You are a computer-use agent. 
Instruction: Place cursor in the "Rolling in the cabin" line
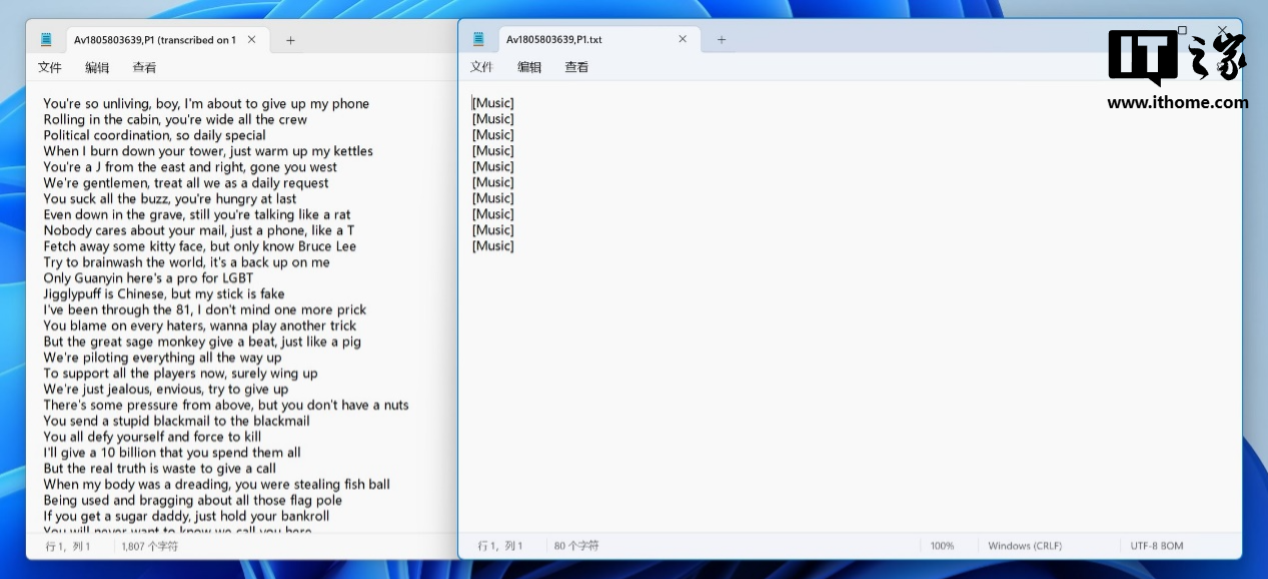[x=175, y=120]
